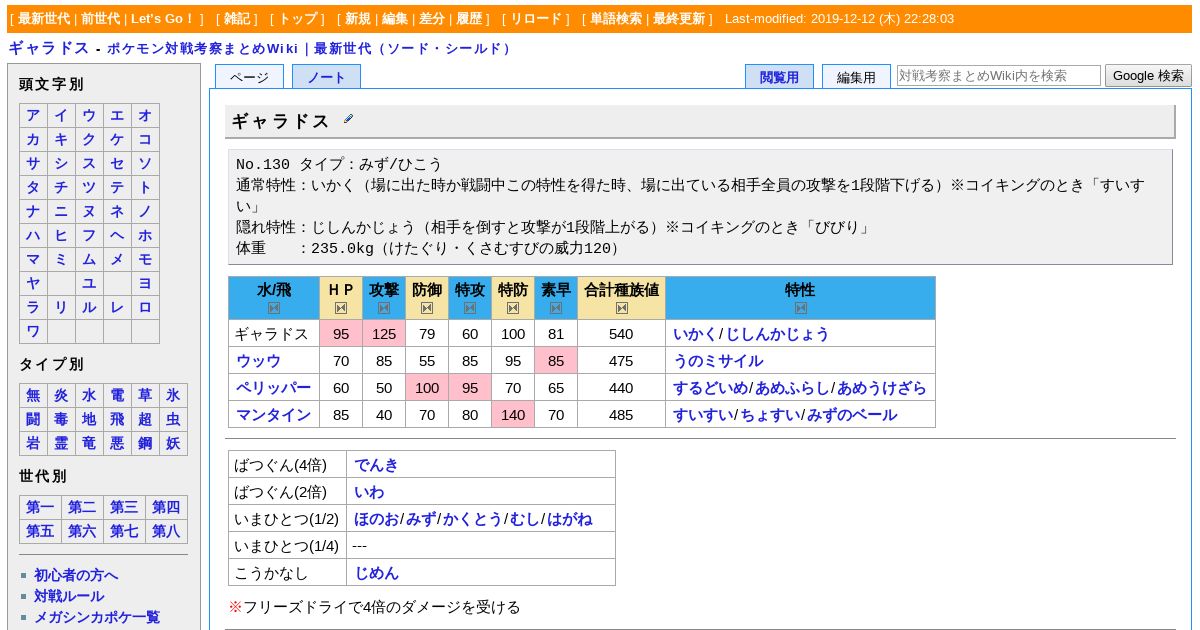
Task: Select 第一 generation in 世代別
Action: tap(40, 507)
